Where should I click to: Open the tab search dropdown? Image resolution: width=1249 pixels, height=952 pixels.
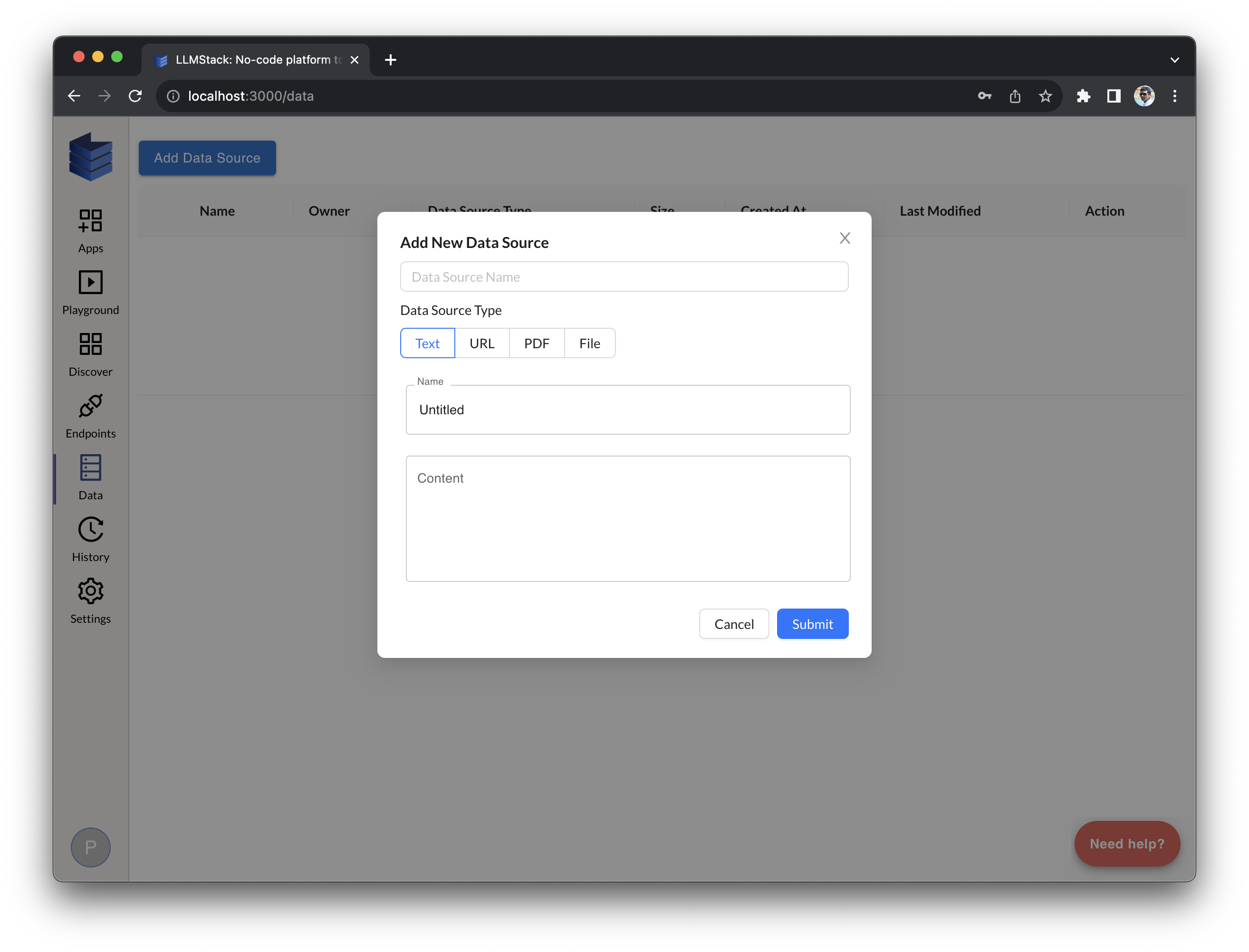click(x=1175, y=59)
